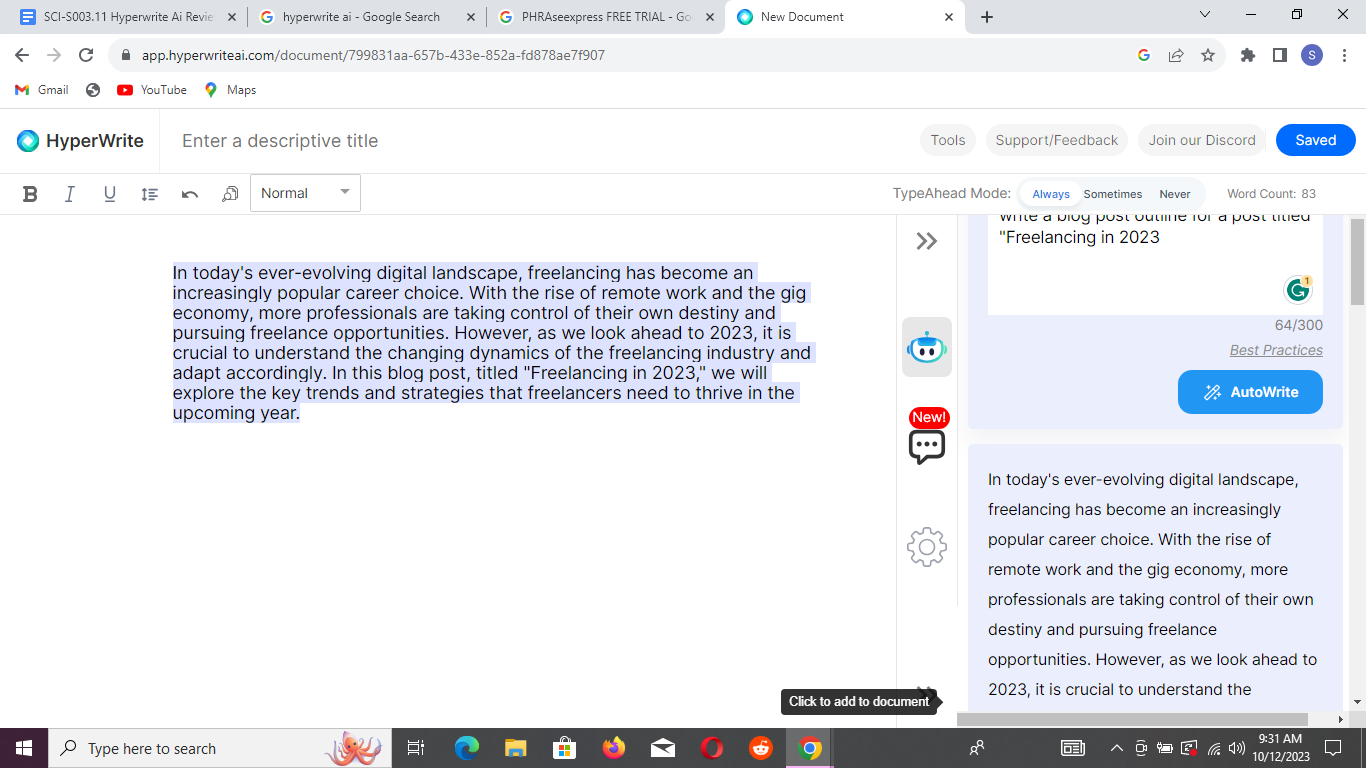This screenshot has height=768, width=1366.
Task: Set TypeAhead Mode to Sometimes
Action: pyautogui.click(x=1113, y=193)
